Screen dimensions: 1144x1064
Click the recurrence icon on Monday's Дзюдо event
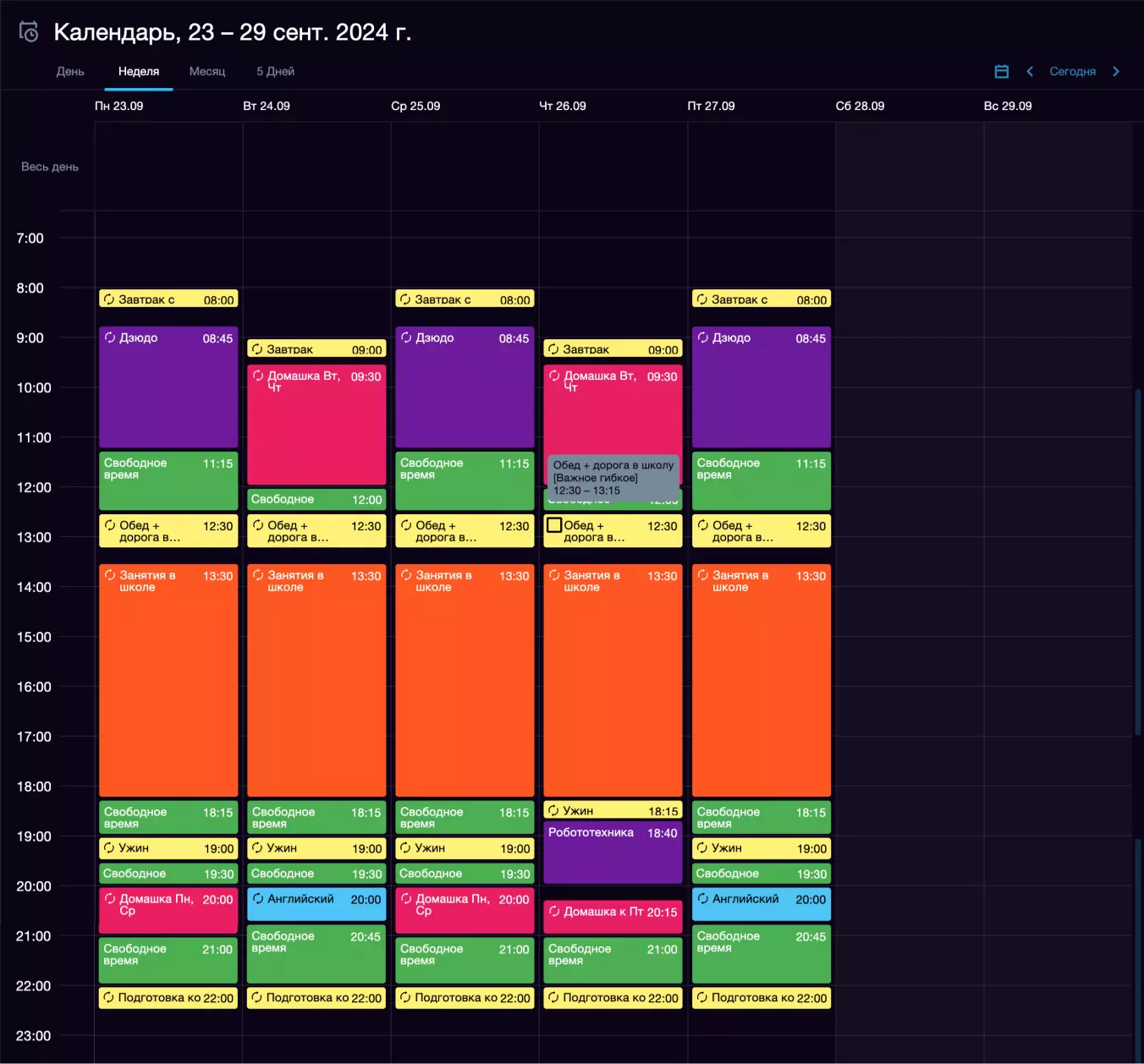point(110,337)
